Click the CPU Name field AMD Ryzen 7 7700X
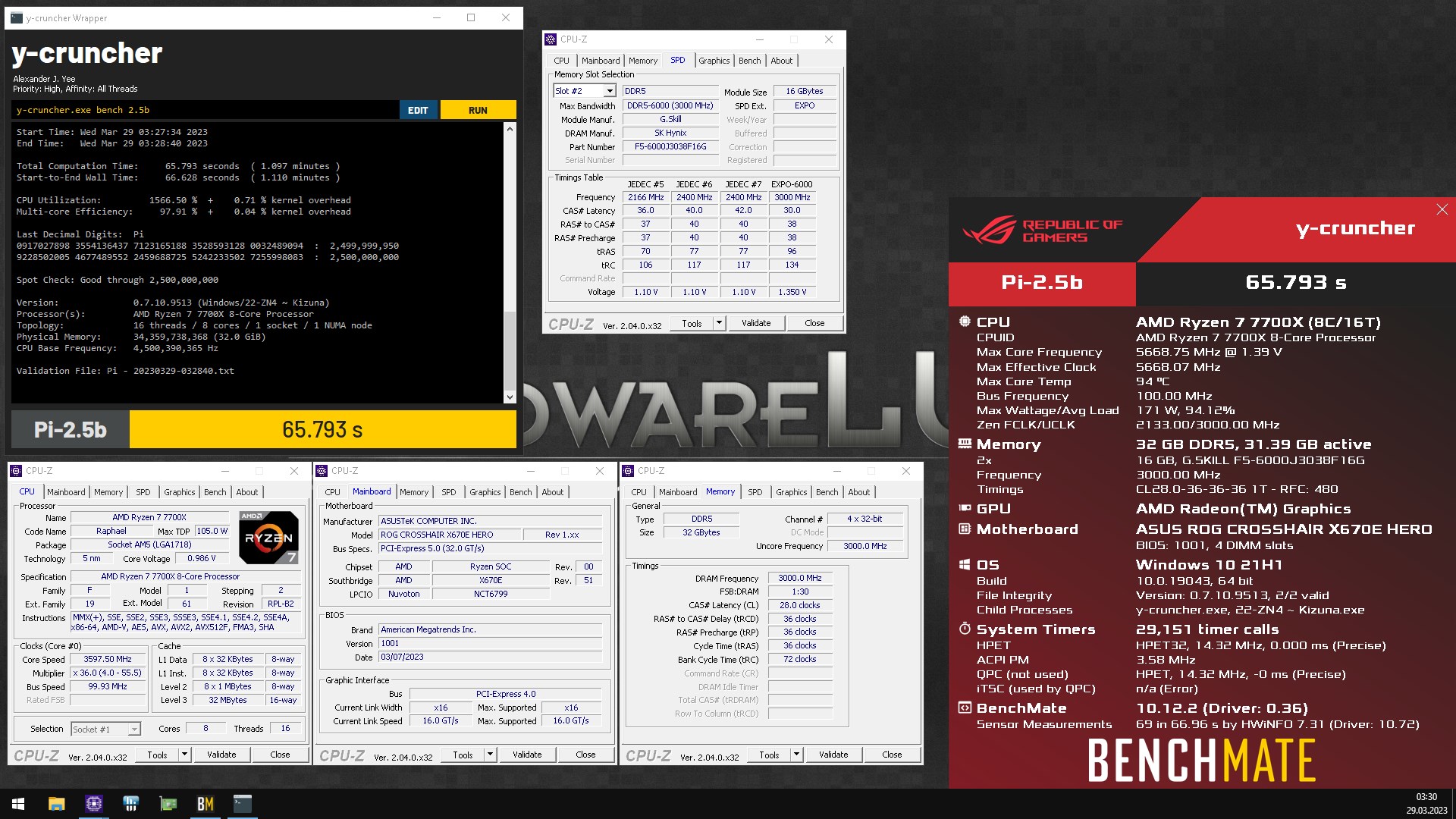This screenshot has width=1456, height=819. 149,517
